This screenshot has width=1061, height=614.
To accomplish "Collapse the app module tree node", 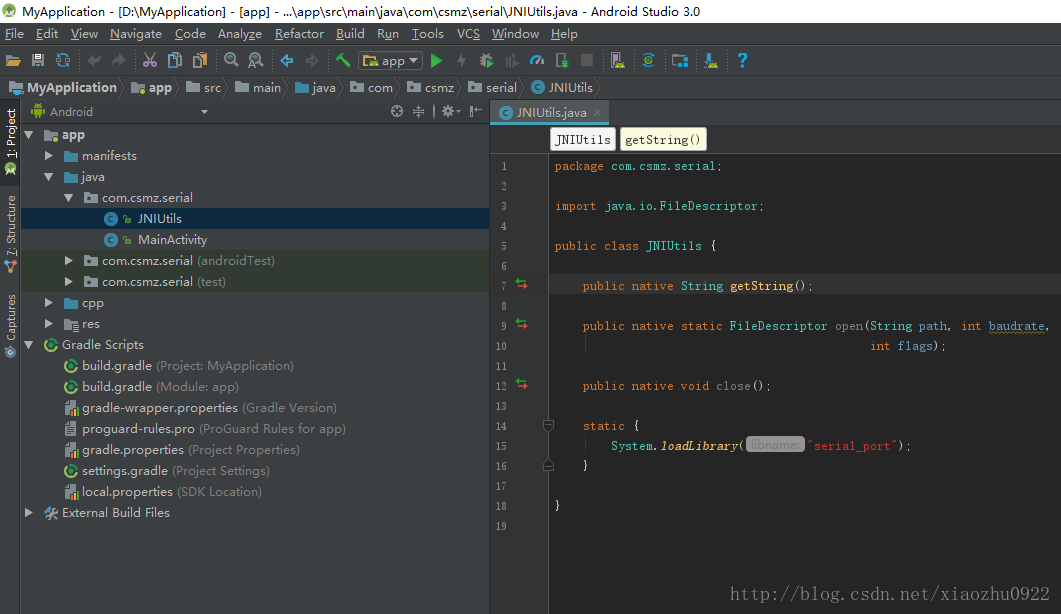I will tap(29, 135).
